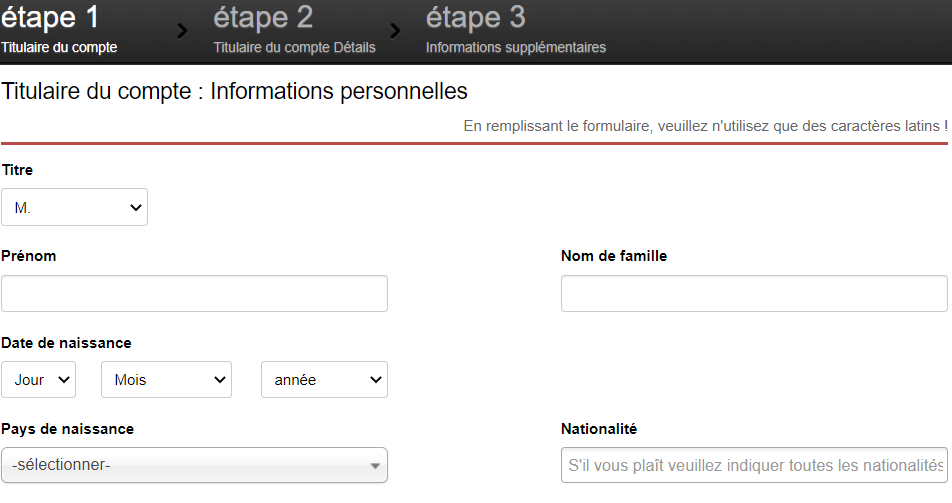952x503 pixels.
Task: Click the Nom de famille label
Action: point(614,256)
